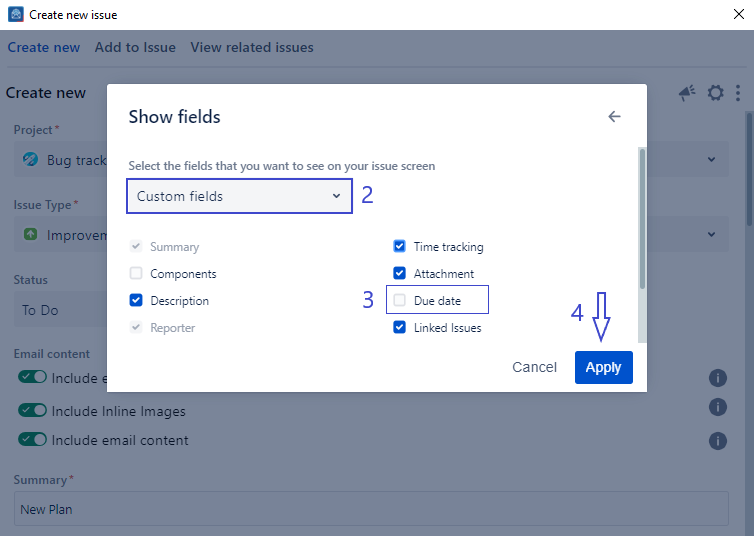Open the settings gear icon

point(715,93)
